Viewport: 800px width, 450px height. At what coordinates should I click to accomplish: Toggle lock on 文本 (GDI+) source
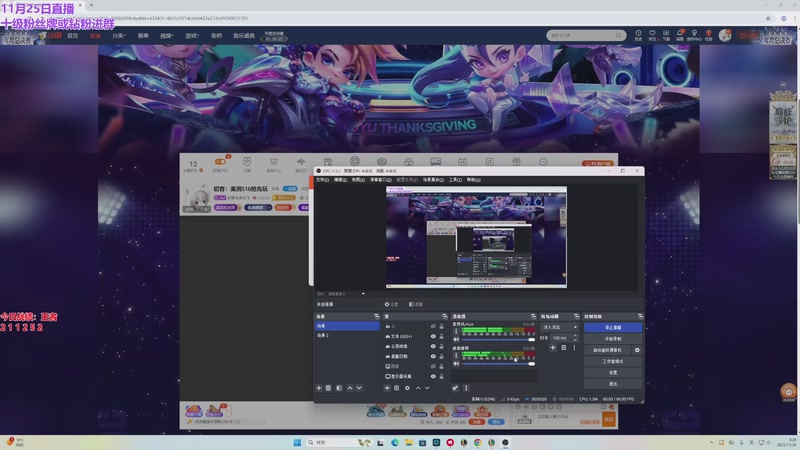click(441, 336)
